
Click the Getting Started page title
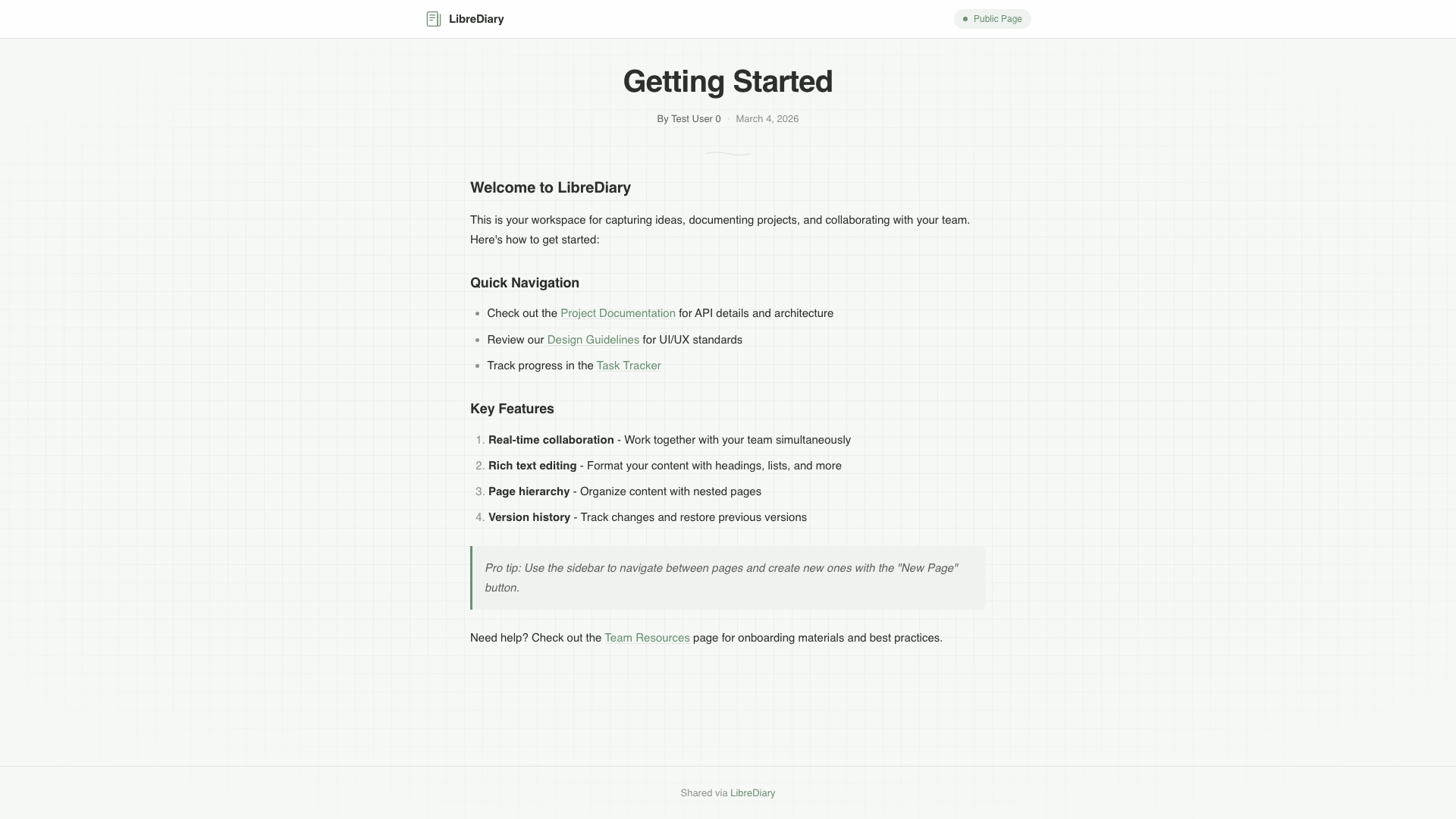[727, 81]
